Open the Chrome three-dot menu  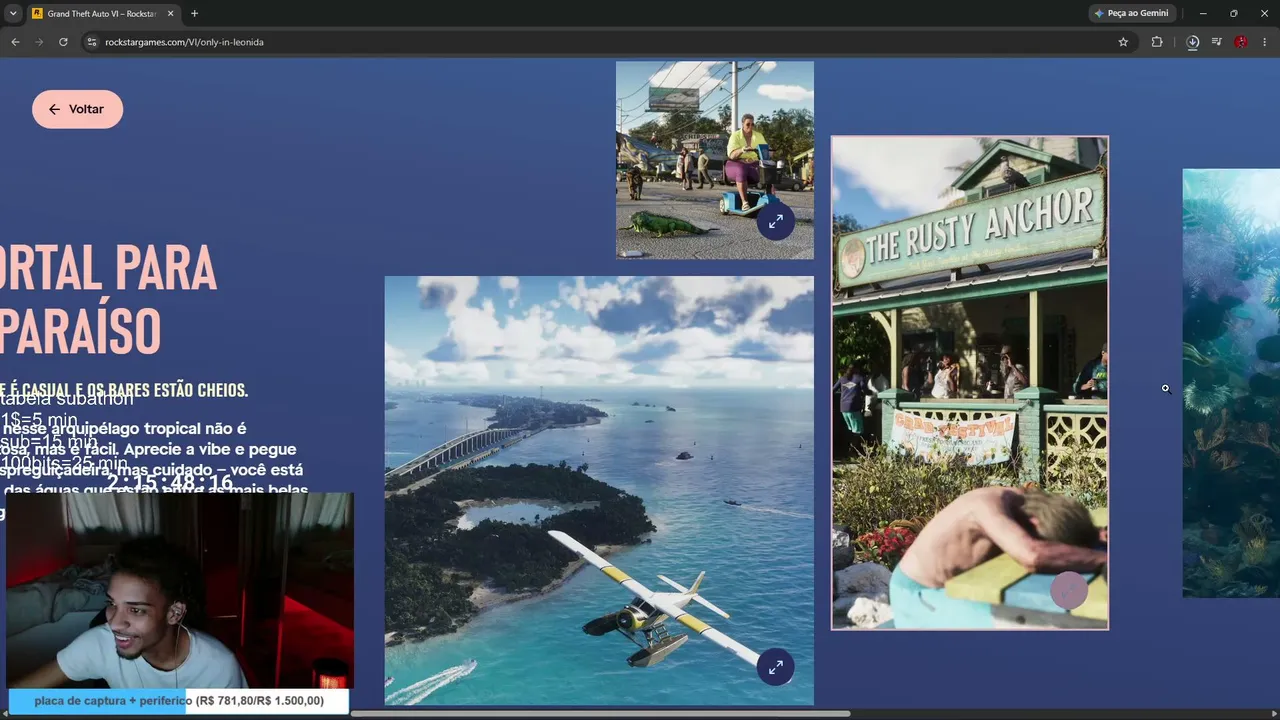1265,42
